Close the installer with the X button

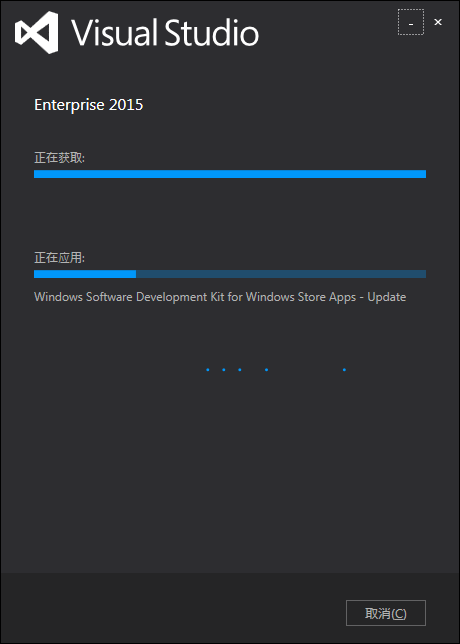[438, 22]
